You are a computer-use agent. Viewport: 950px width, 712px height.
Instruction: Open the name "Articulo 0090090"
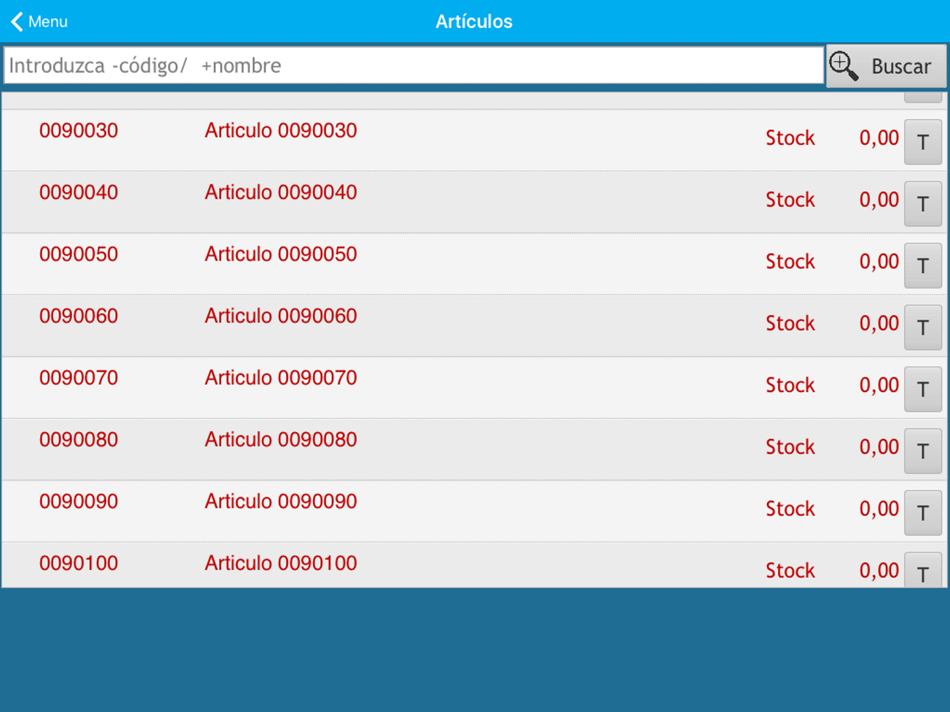[281, 501]
